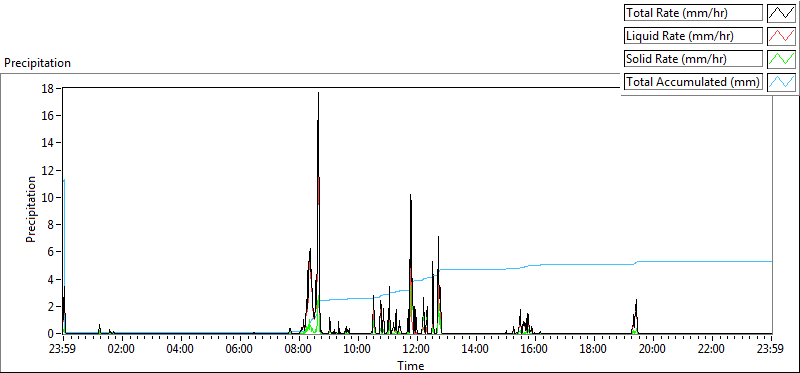This screenshot has width=800, height=373.
Task: Click the 08:00 time axis marker
Action: (x=299, y=350)
